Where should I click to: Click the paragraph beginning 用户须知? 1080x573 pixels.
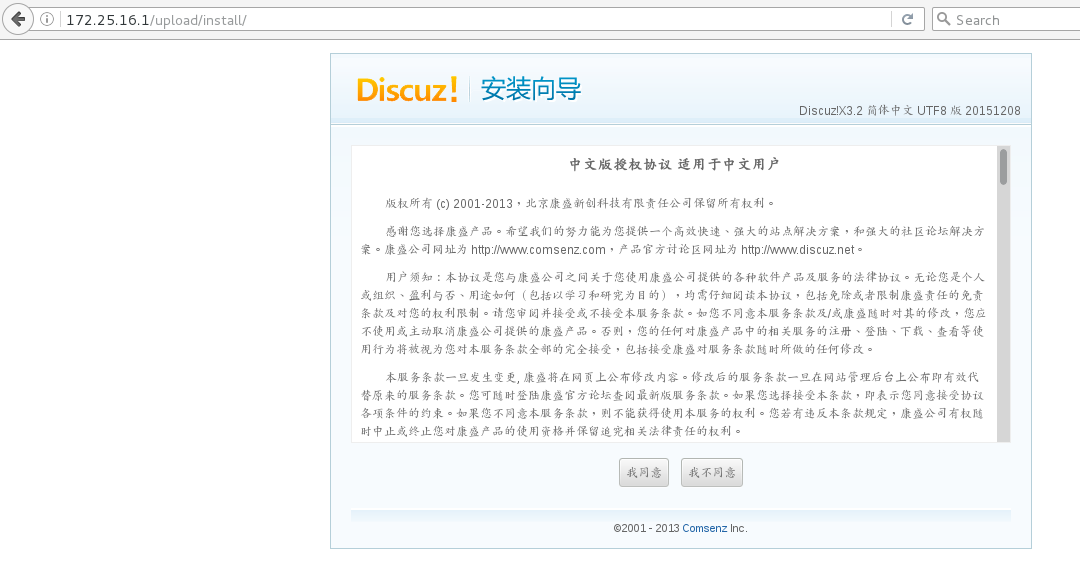pyautogui.click(x=673, y=313)
